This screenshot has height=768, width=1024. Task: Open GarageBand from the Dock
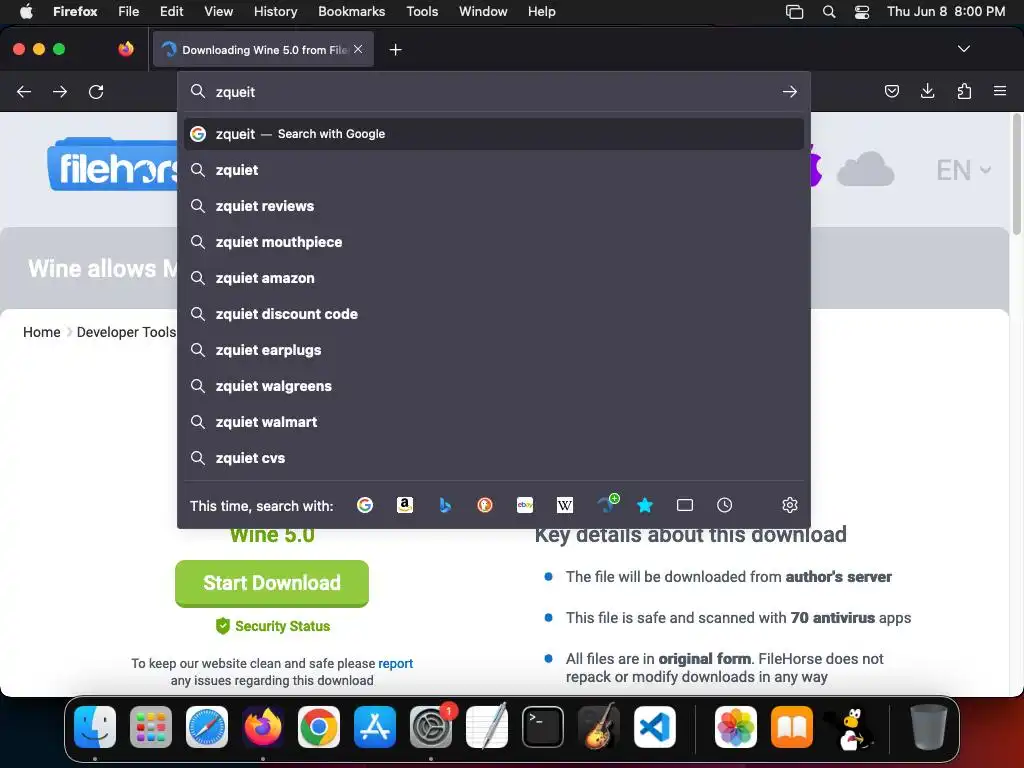click(x=599, y=727)
